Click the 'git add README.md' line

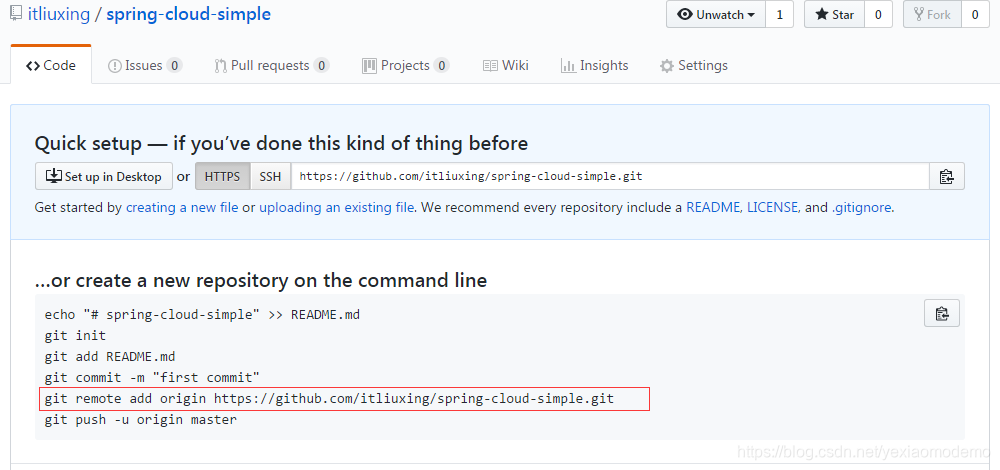tap(110, 356)
